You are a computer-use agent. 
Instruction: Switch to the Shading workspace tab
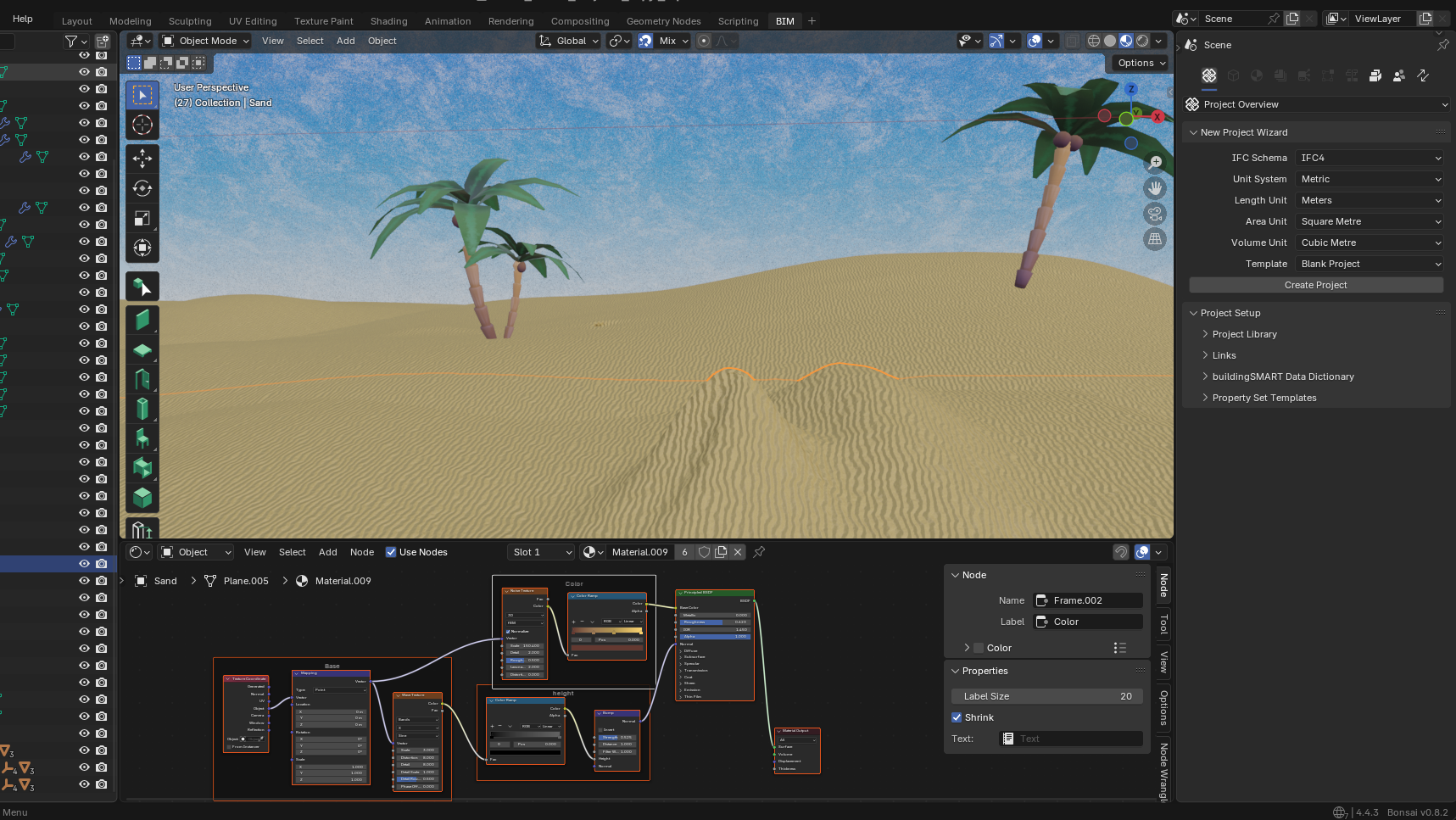coord(388,21)
